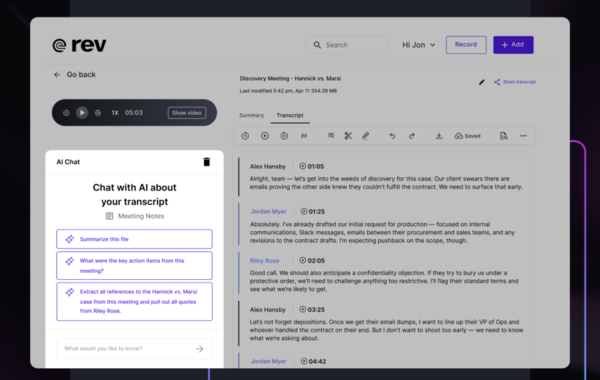The width and height of the screenshot is (600, 380).
Task: Click speaker name Alex Hansby at 03:25
Action: (267, 310)
